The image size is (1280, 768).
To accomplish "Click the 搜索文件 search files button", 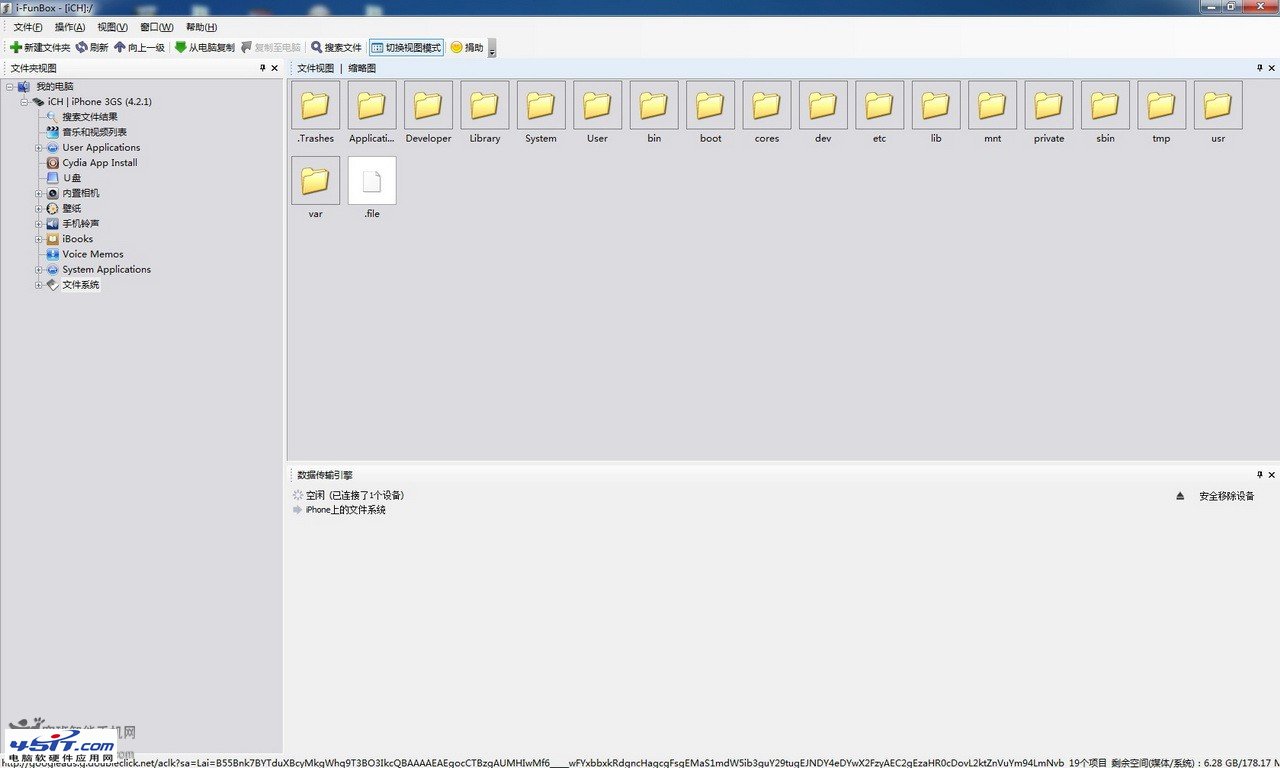I will [336, 47].
